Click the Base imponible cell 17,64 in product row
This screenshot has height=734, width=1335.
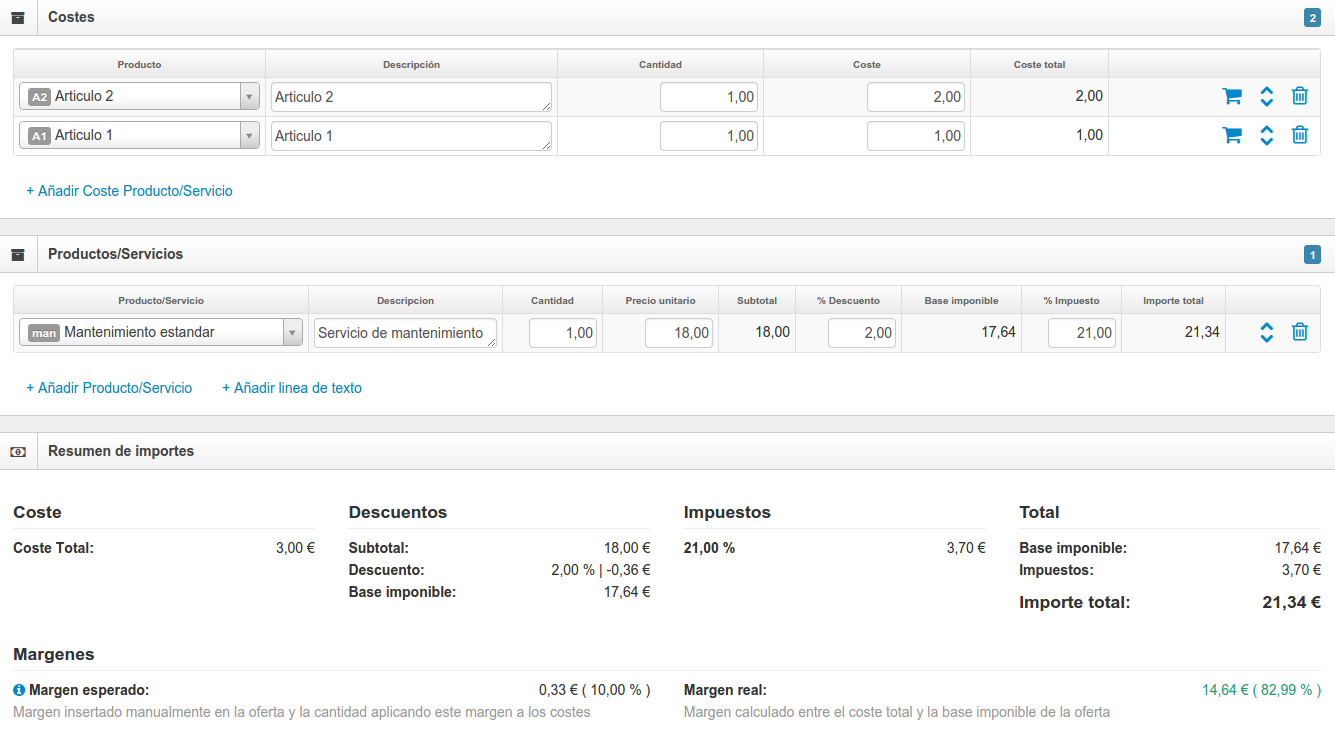pyautogui.click(x=998, y=332)
